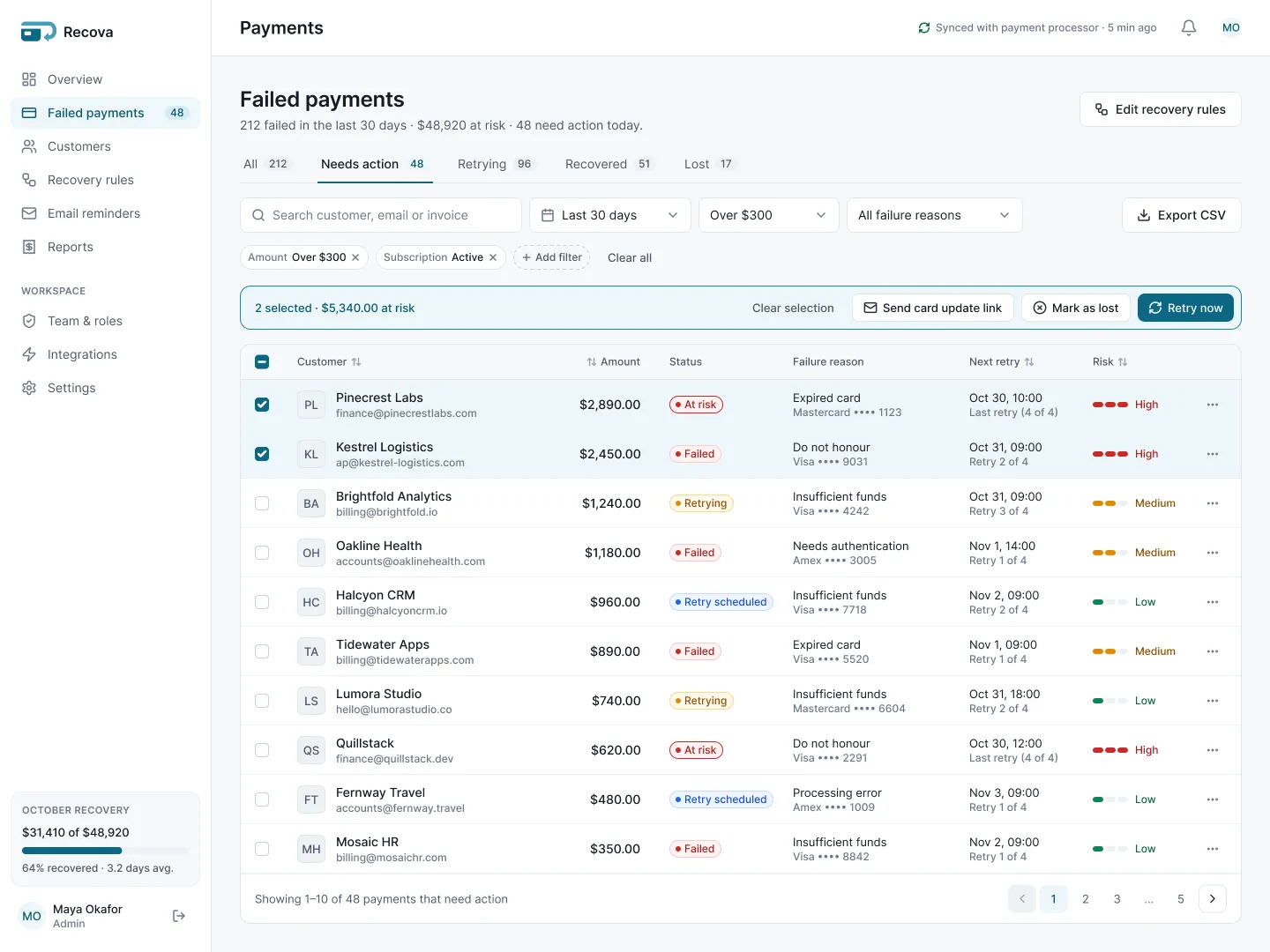Image resolution: width=1270 pixels, height=952 pixels.
Task: Toggle the select-all header checkbox
Action: point(262,361)
